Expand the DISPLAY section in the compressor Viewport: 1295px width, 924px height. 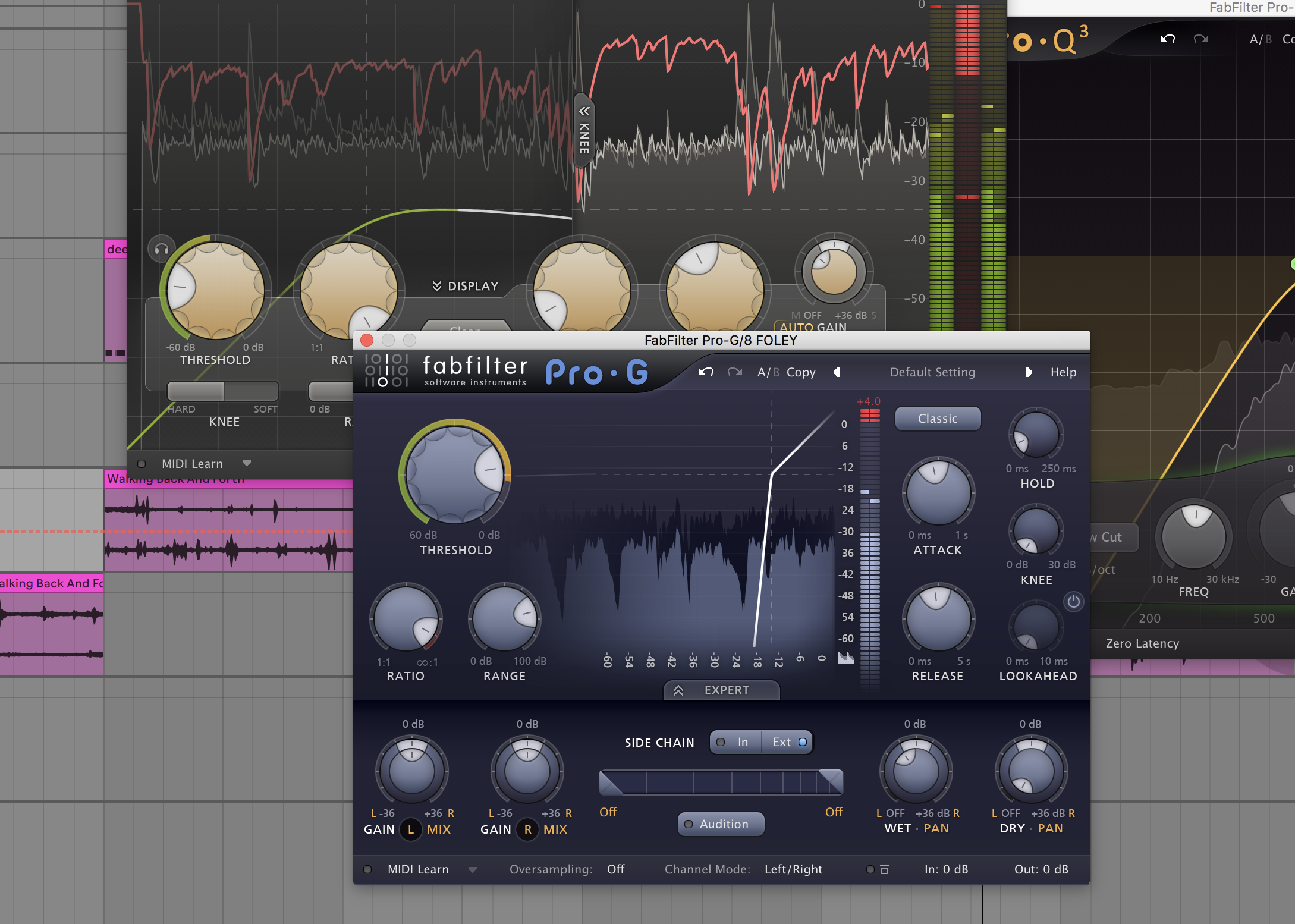[x=466, y=286]
